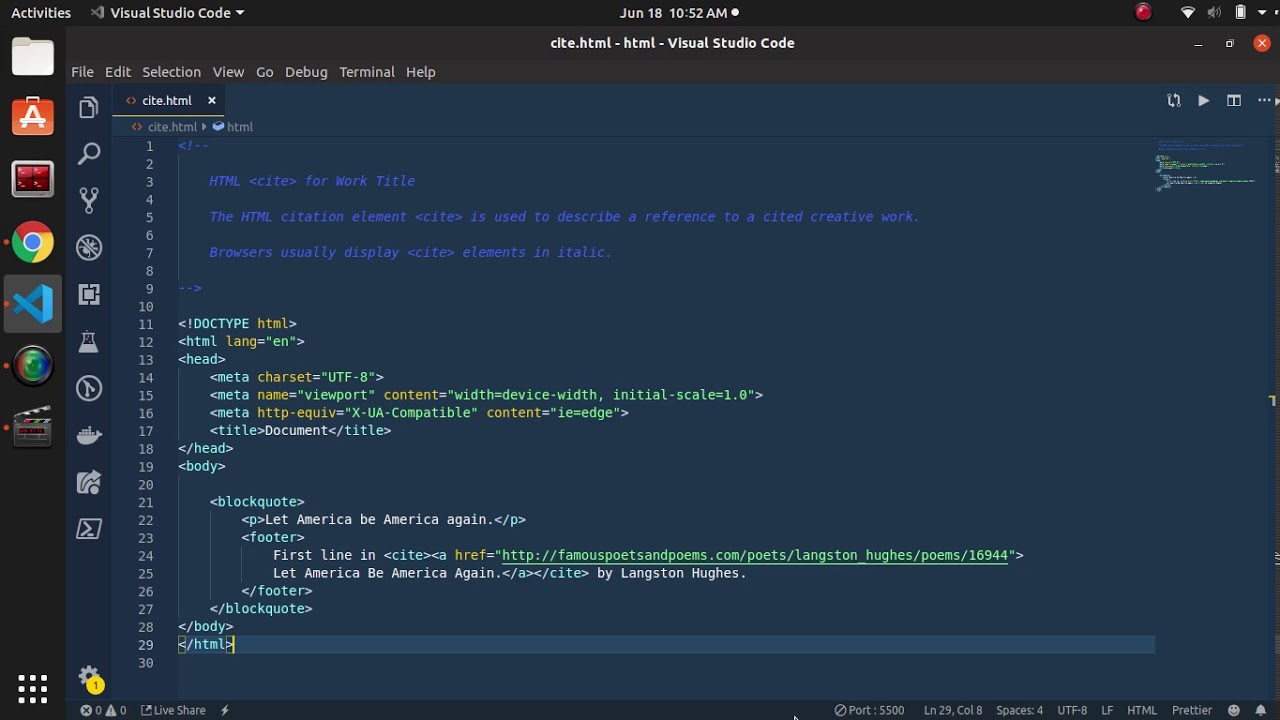Image resolution: width=1280 pixels, height=720 pixels.
Task: Open the Explorer view in activity bar
Action: coord(89,107)
